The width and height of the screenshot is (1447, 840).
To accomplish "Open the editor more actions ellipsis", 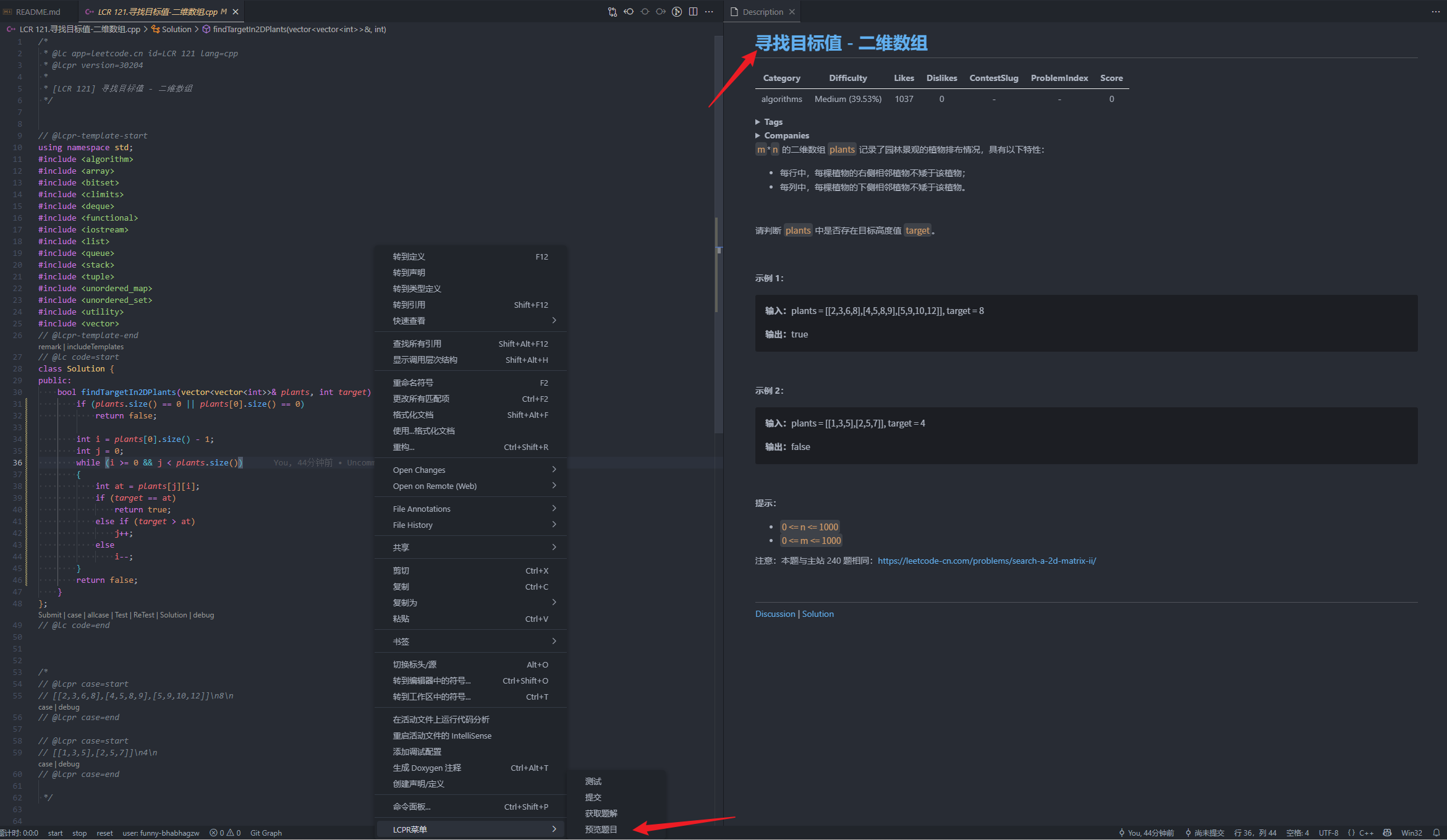I will 709,12.
